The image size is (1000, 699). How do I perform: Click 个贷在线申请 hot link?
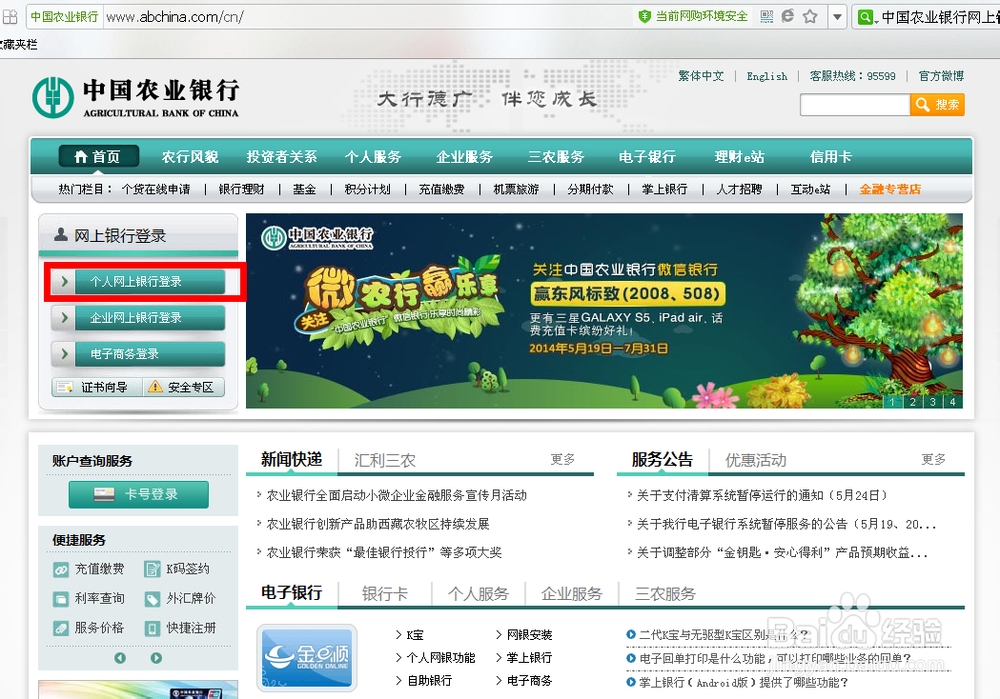pos(156,189)
